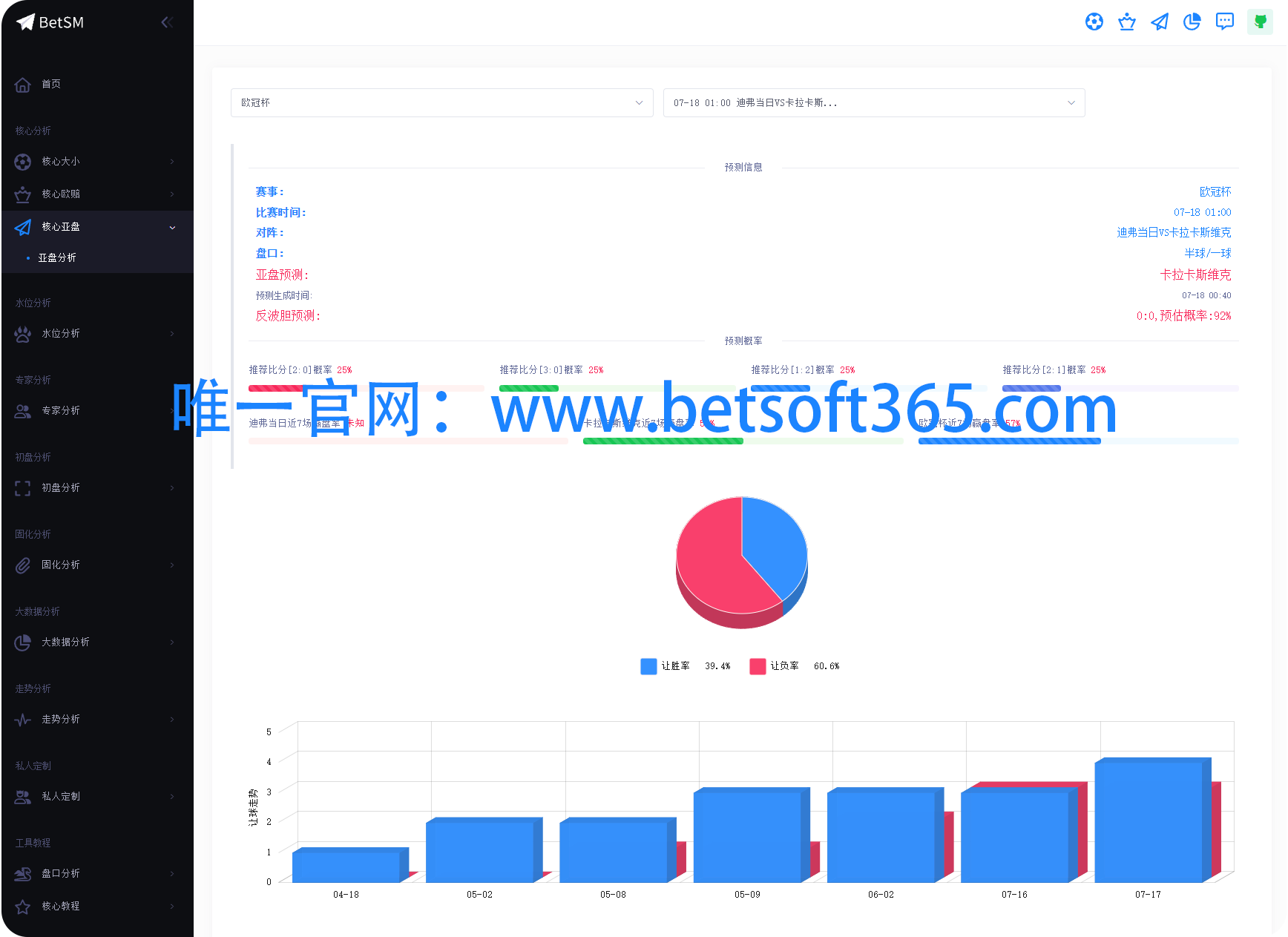
Task: Click the 39.4% win rate value
Action: [x=717, y=666]
